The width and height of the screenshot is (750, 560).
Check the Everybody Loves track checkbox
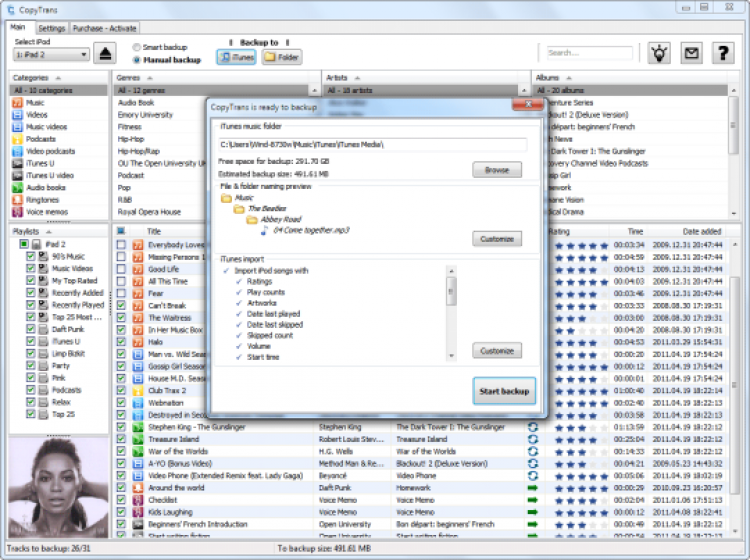tap(121, 245)
